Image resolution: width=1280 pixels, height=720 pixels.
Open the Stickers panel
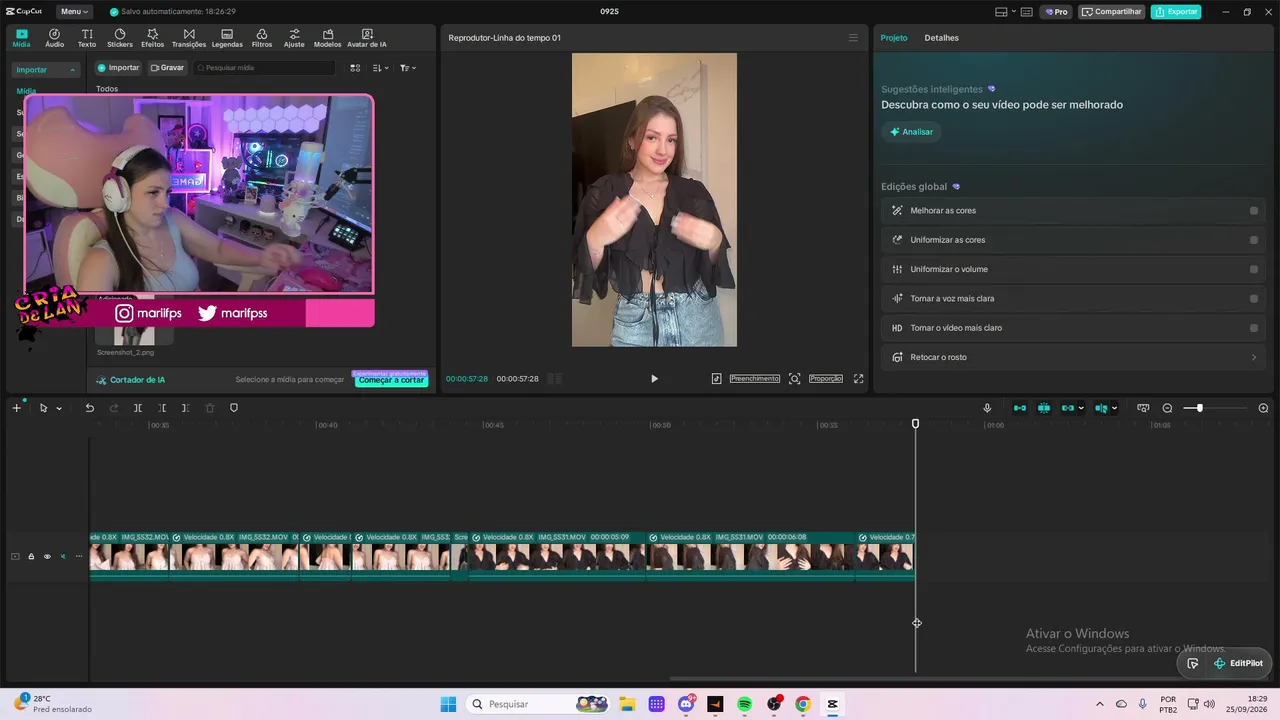(120, 38)
